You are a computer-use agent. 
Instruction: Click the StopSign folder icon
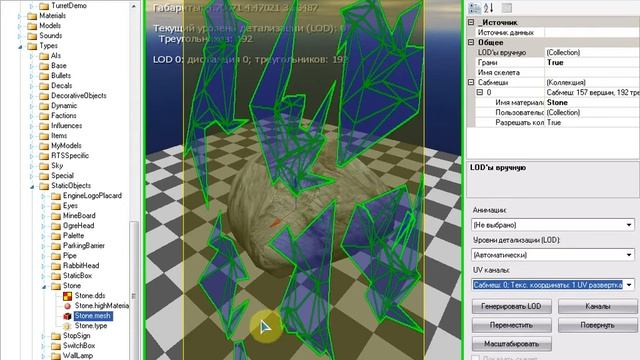pyautogui.click(x=56, y=336)
